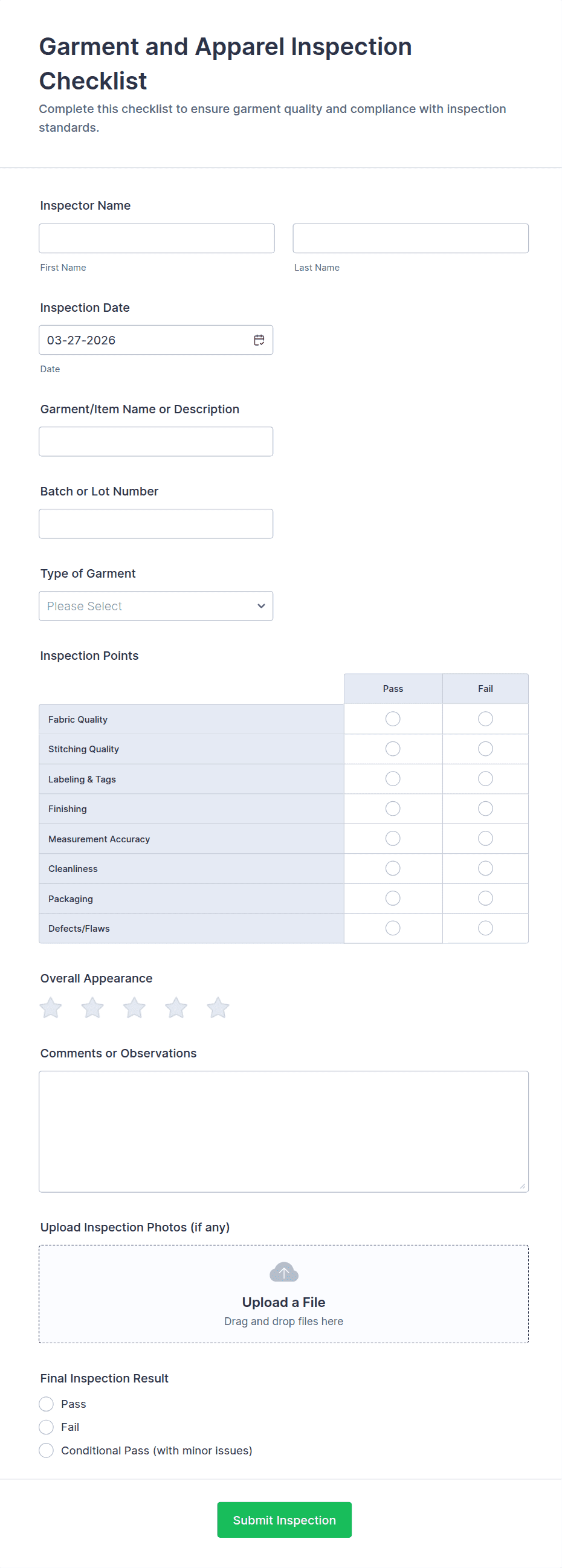Submit the inspection form

(x=285, y=1520)
